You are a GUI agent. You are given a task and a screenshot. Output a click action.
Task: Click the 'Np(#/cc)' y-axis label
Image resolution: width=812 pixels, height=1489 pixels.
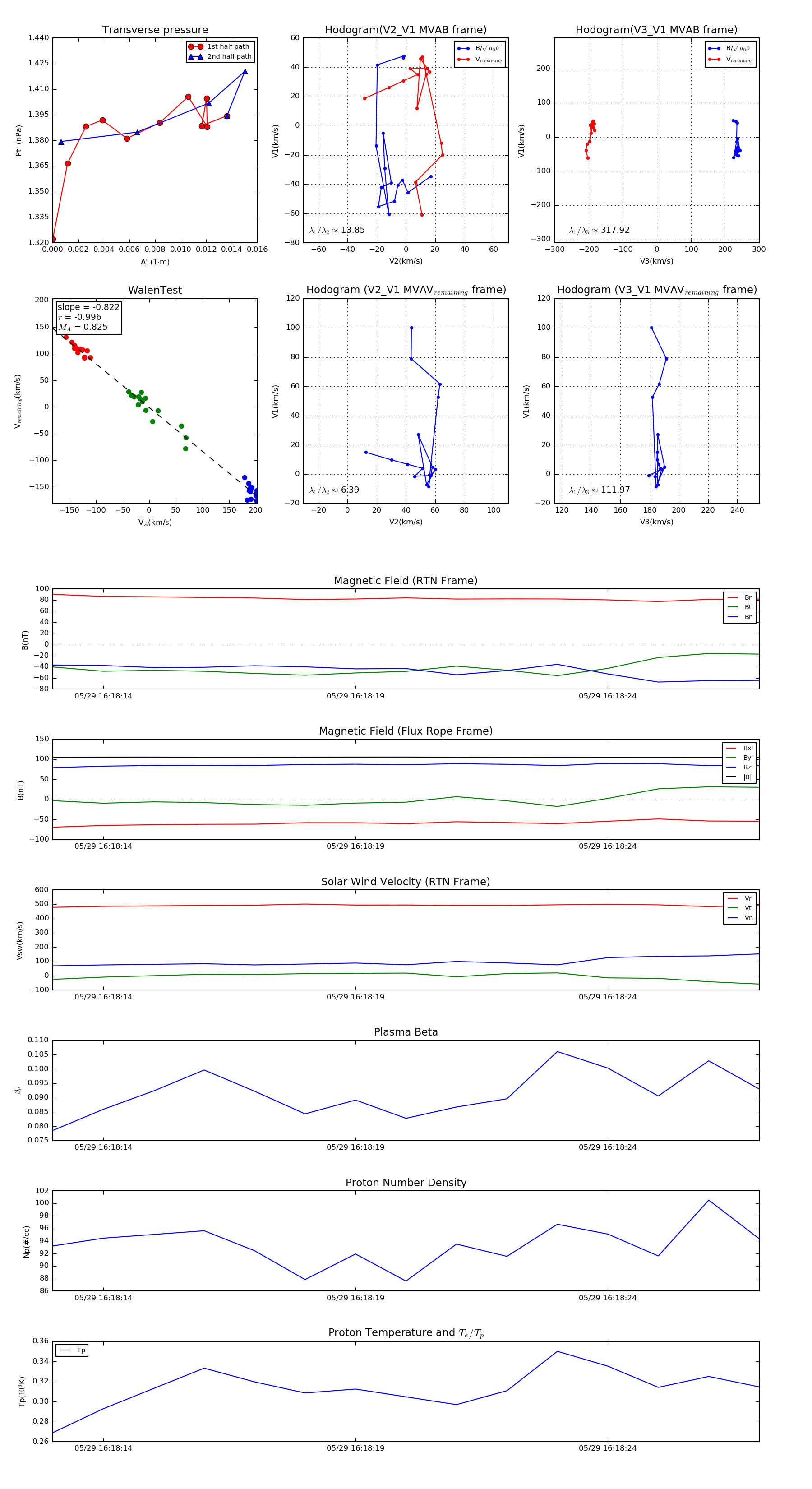click(26, 1242)
